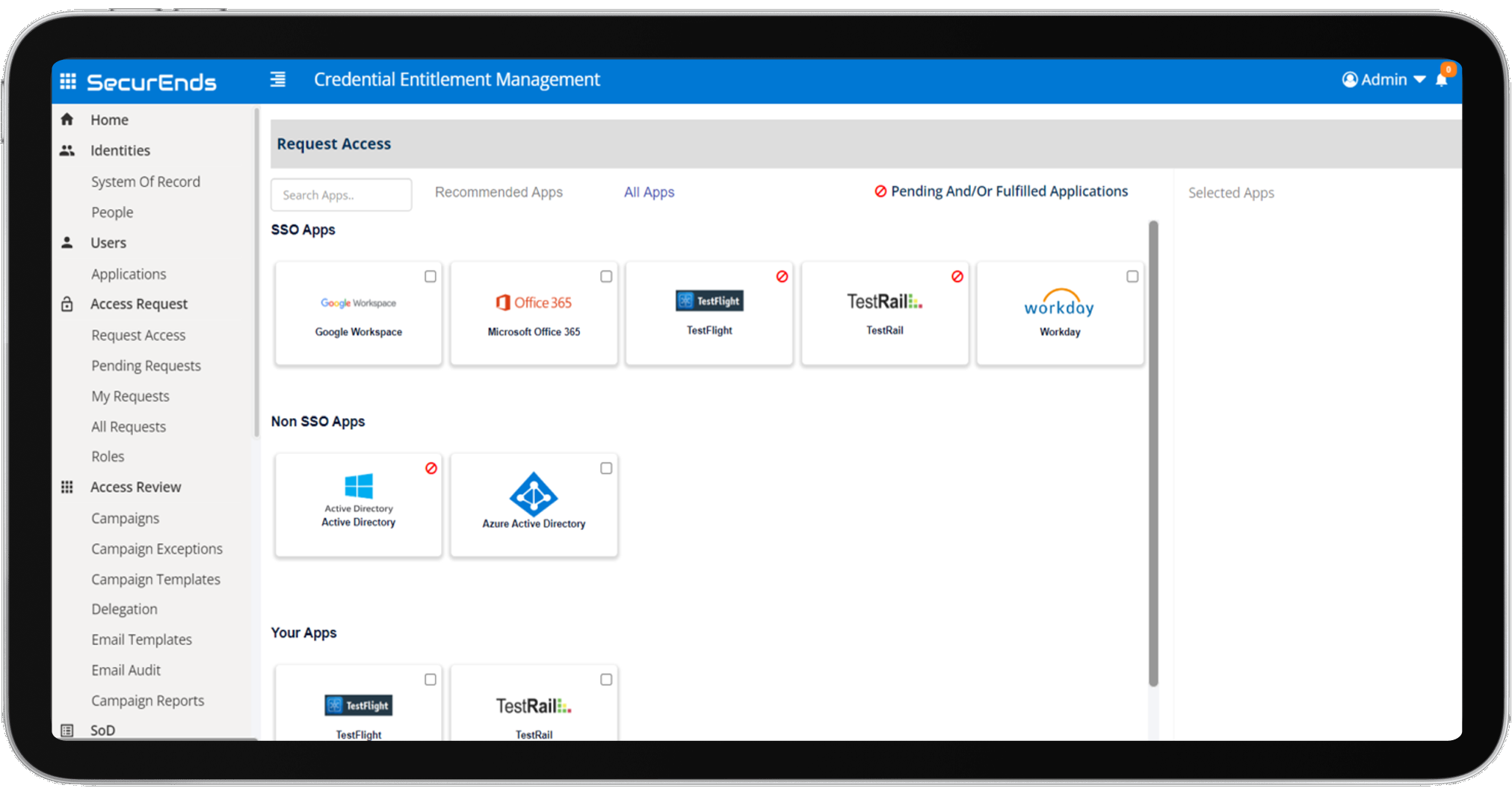Image resolution: width=1512 pixels, height=794 pixels.
Task: Toggle the sidebar hamburger menu icon
Action: pyautogui.click(x=278, y=79)
